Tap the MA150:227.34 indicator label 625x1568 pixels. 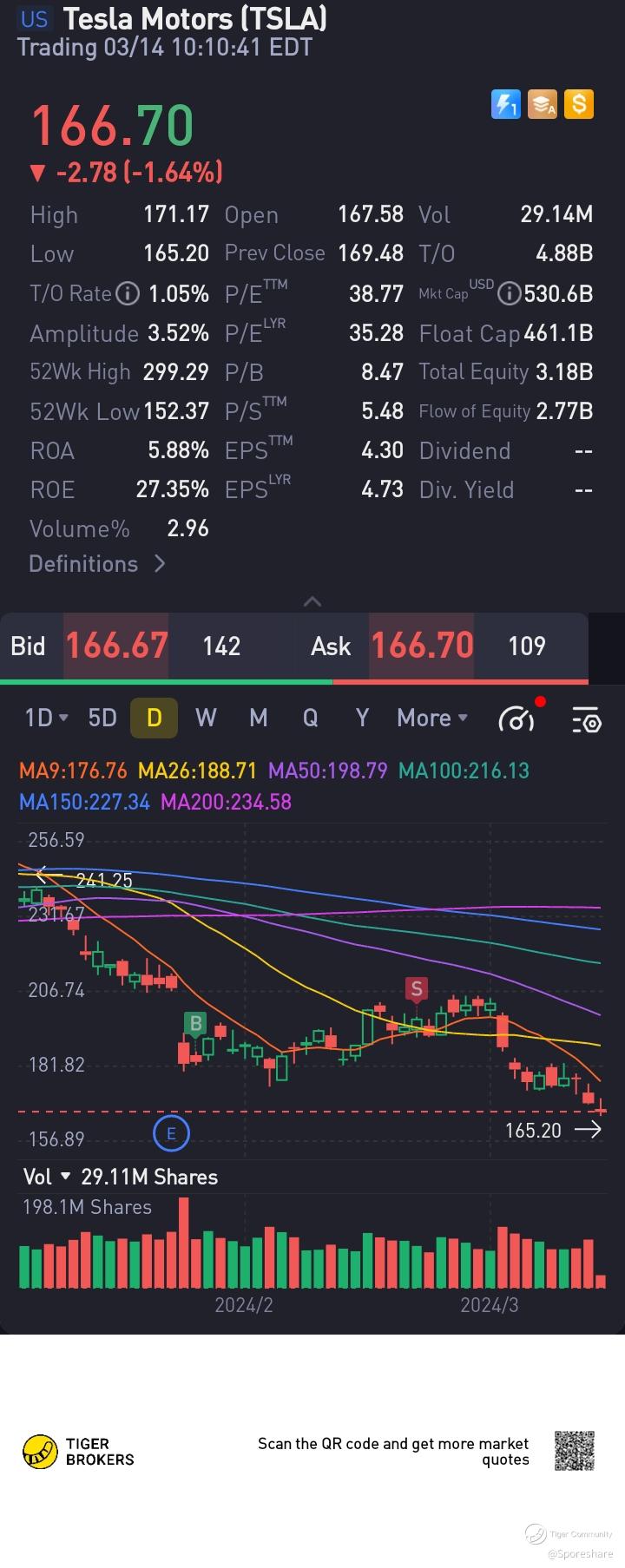point(84,802)
